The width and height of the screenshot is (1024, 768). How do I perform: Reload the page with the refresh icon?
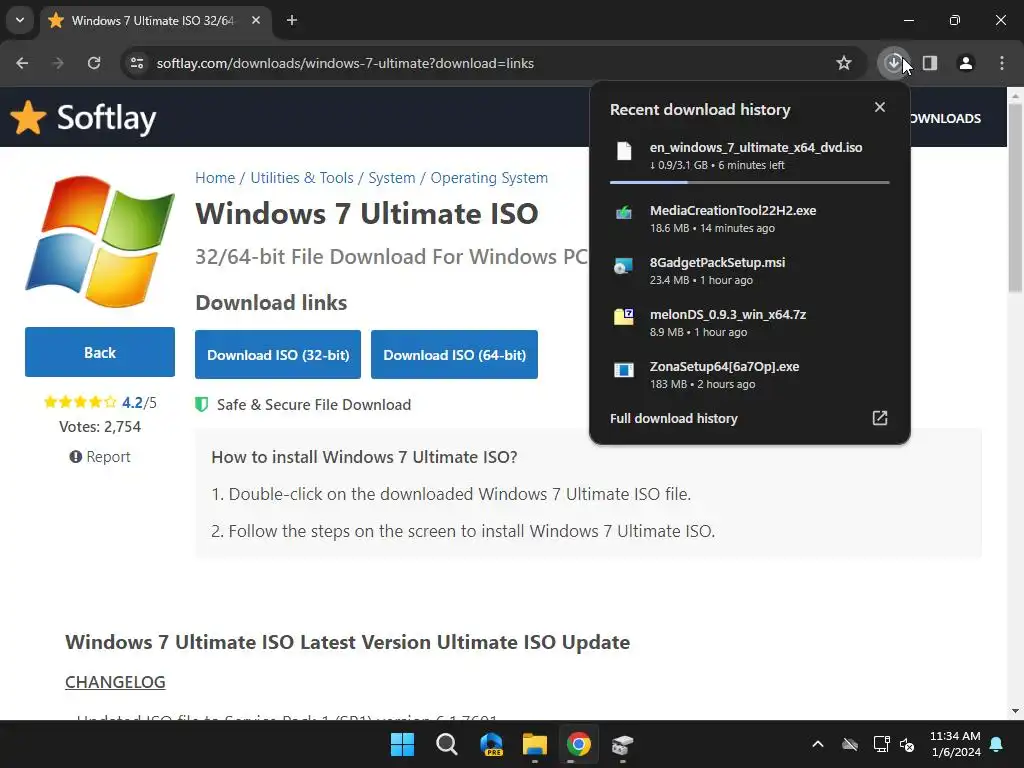tap(94, 63)
